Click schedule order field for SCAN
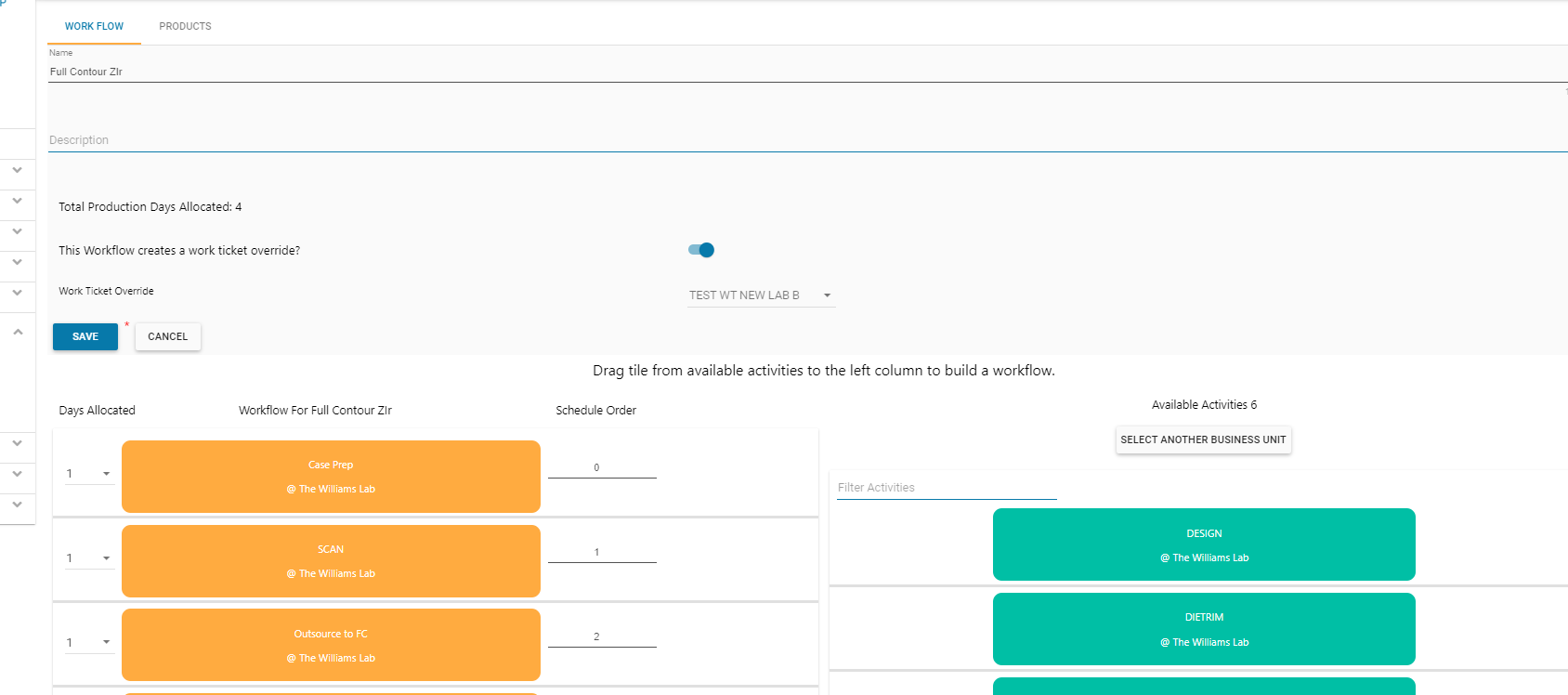1568x695 pixels. pos(602,553)
